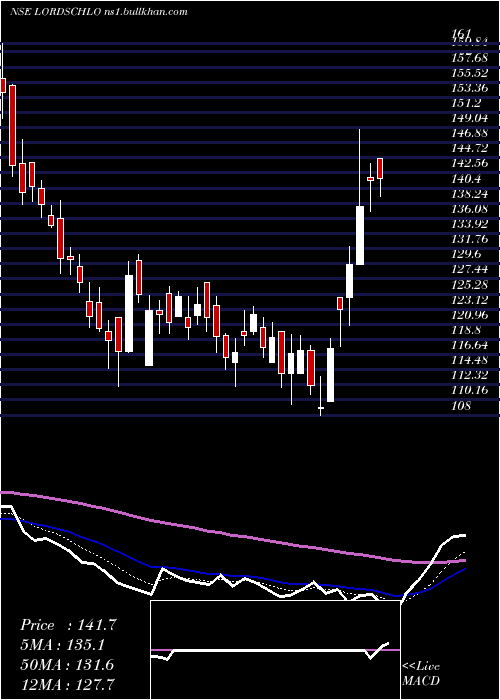Image resolution: width=500 pixels, height=700 pixels.
Task: Select the 136.08 price axis label
Action: tap(470, 209)
